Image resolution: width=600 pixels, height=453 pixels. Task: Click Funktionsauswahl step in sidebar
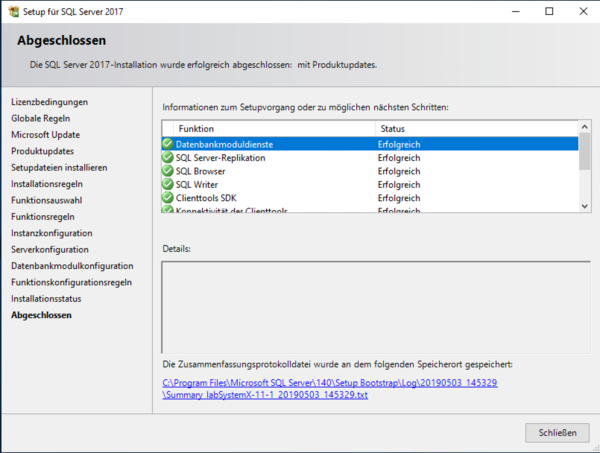(47, 200)
